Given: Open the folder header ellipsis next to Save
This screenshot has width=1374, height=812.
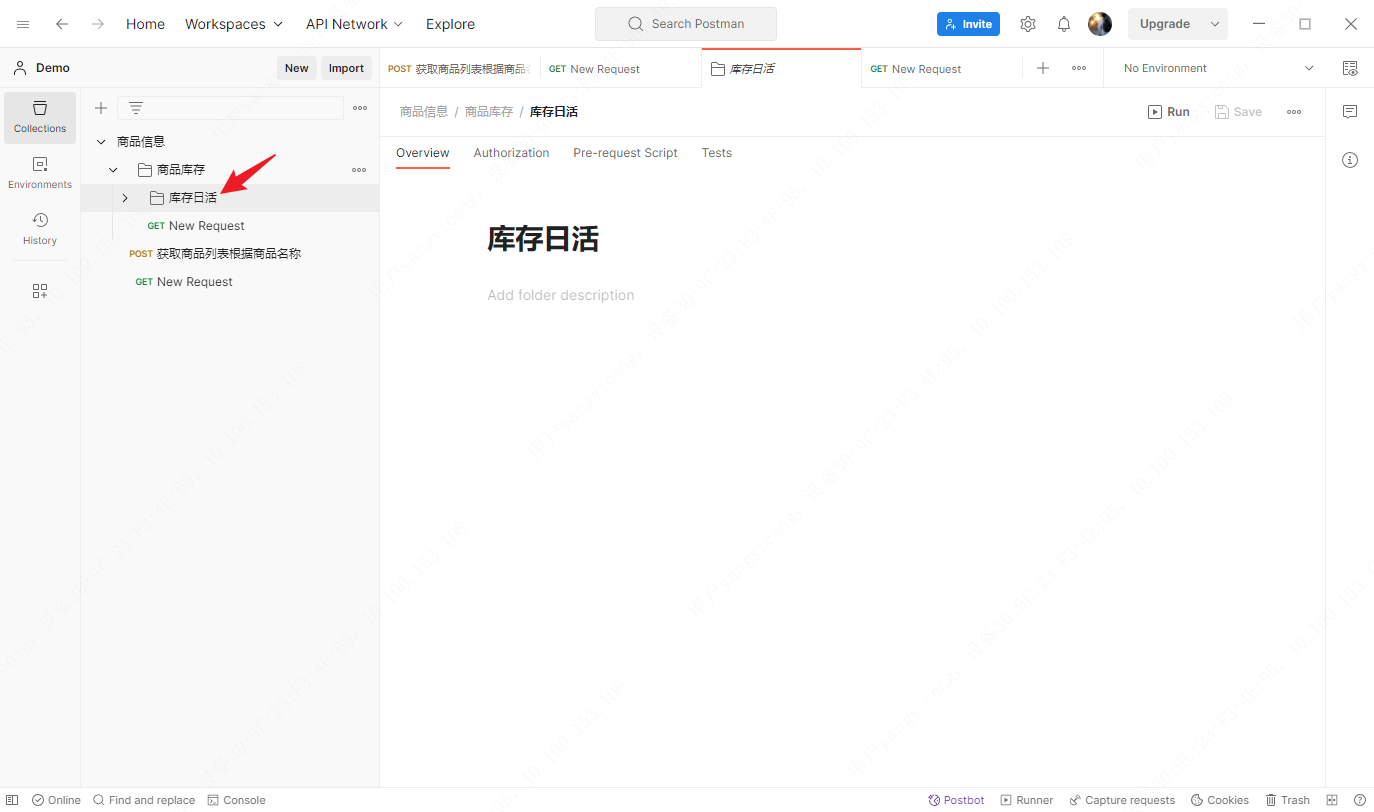Looking at the screenshot, I should tap(1294, 112).
